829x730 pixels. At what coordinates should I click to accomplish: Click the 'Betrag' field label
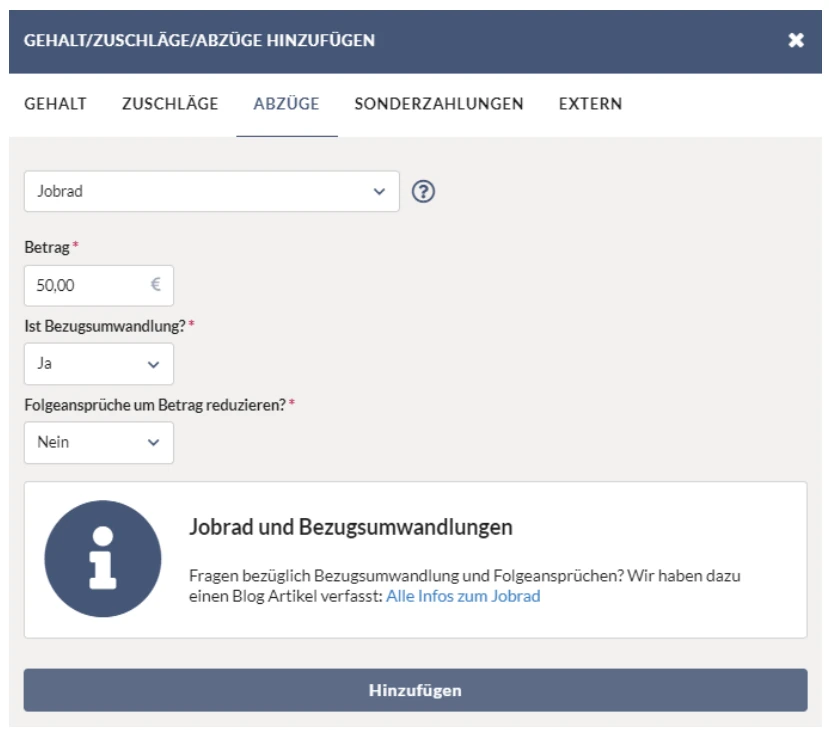47,247
